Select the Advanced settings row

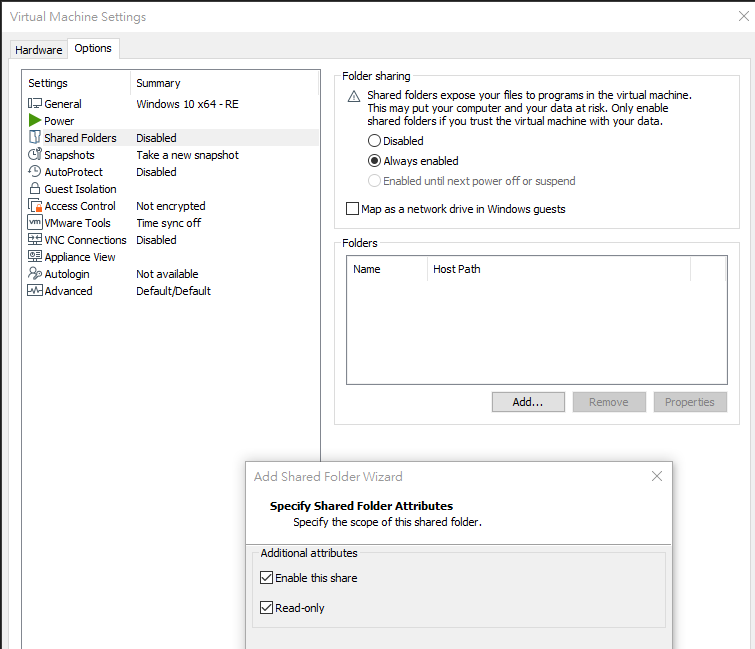coord(68,291)
